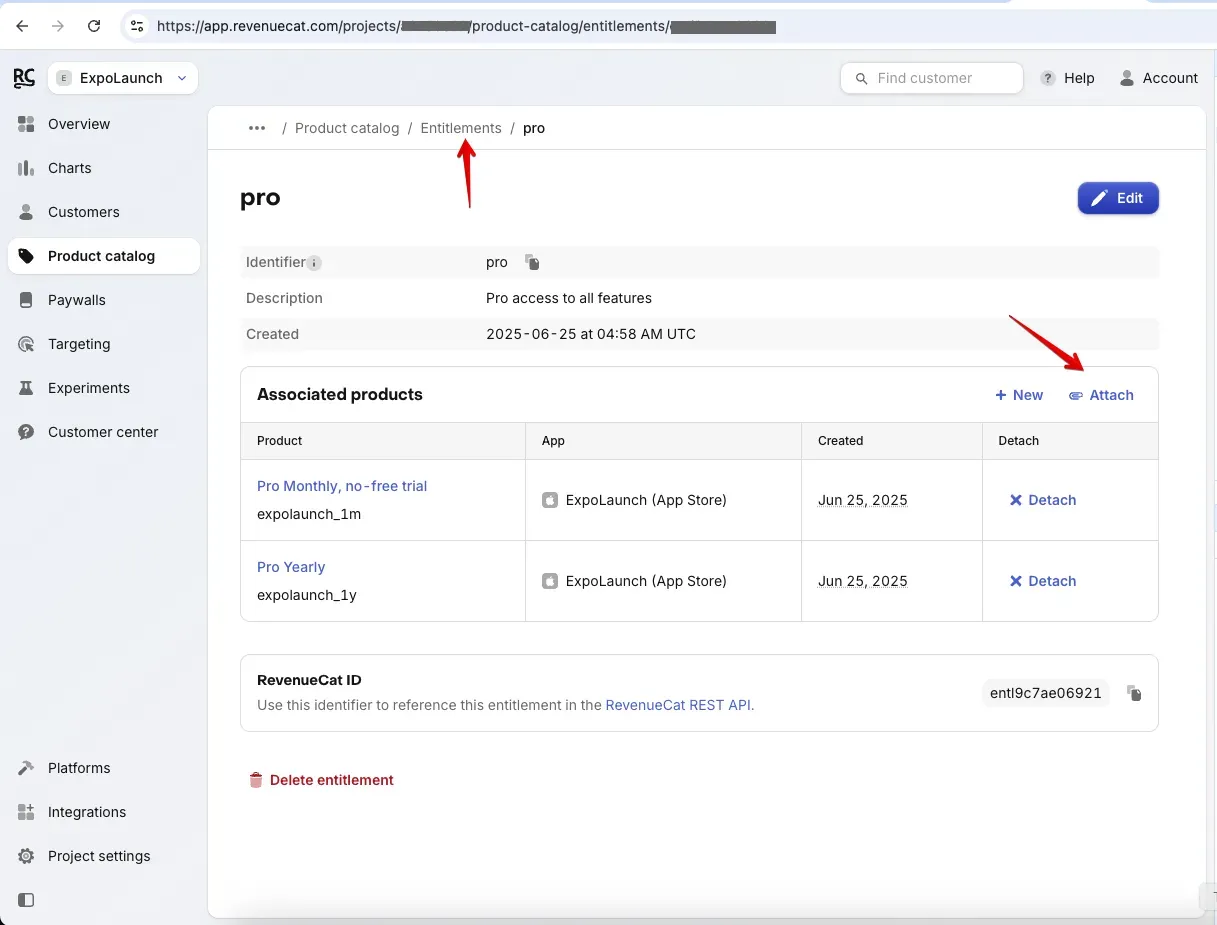The width and height of the screenshot is (1217, 925).
Task: Open Pro Monthly, no-free trial product
Action: point(342,486)
